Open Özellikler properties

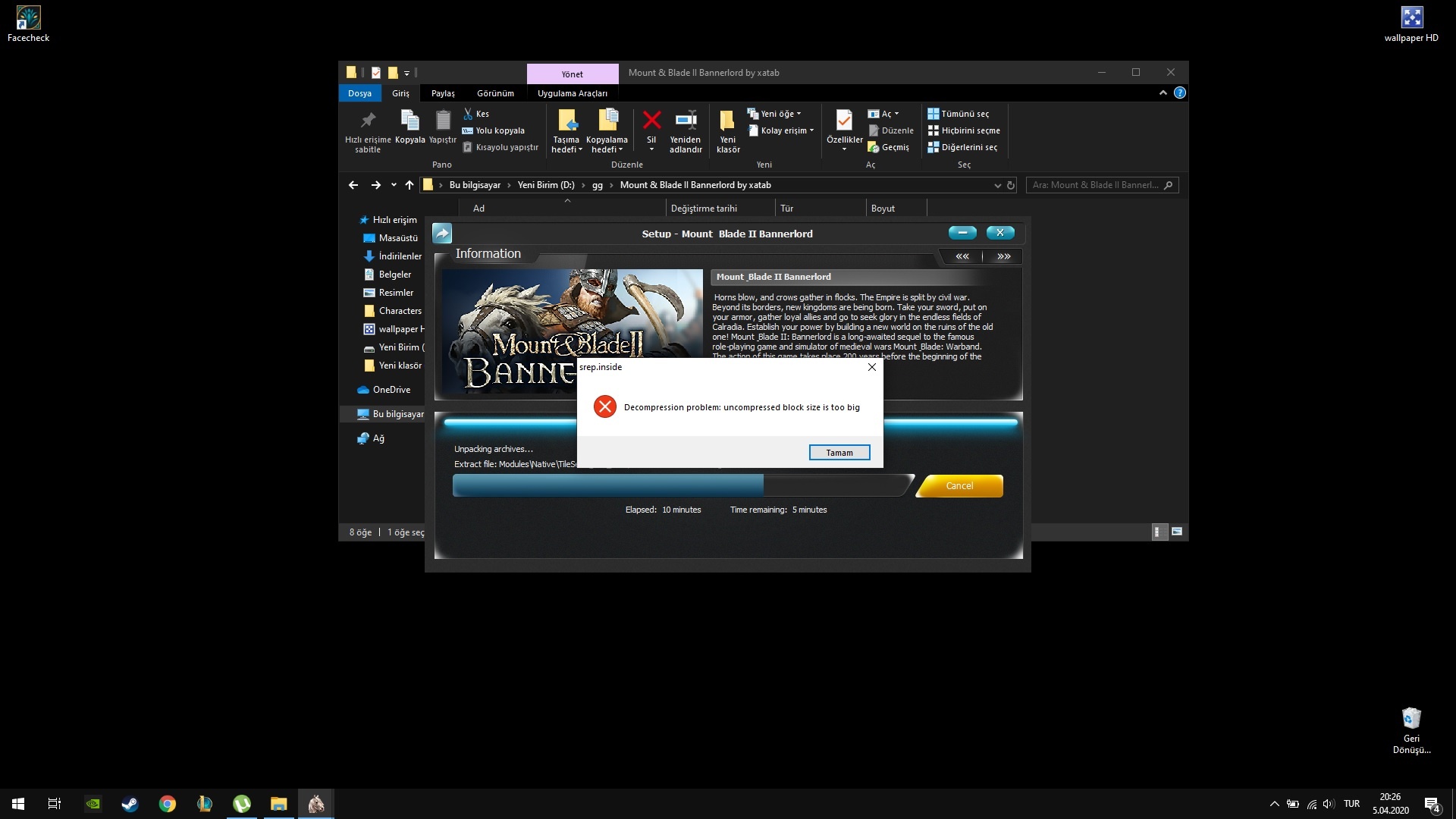tap(844, 130)
